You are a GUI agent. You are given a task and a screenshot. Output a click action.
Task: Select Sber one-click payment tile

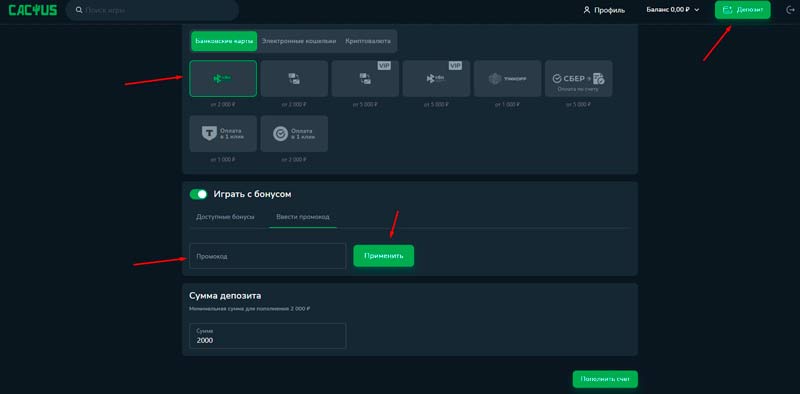pyautogui.click(x=294, y=134)
